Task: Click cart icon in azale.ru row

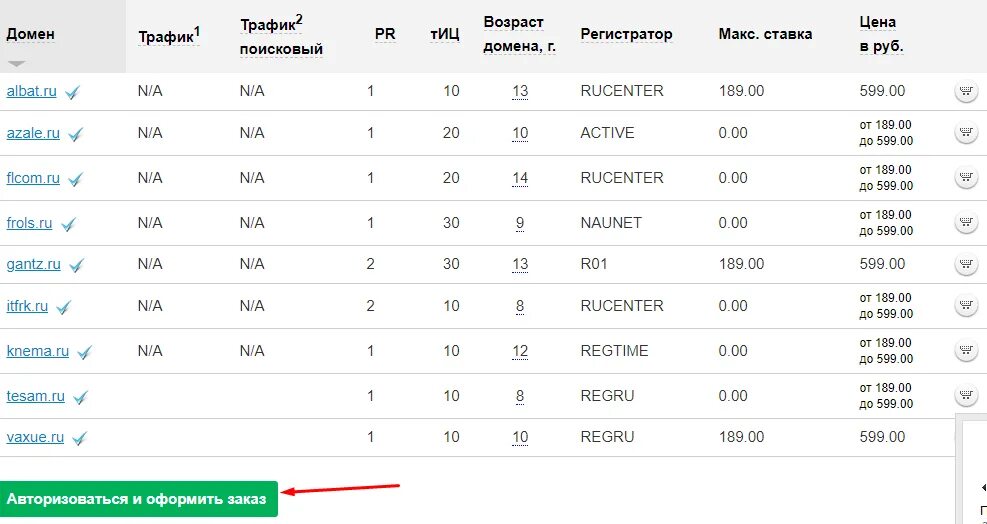Action: [x=966, y=133]
